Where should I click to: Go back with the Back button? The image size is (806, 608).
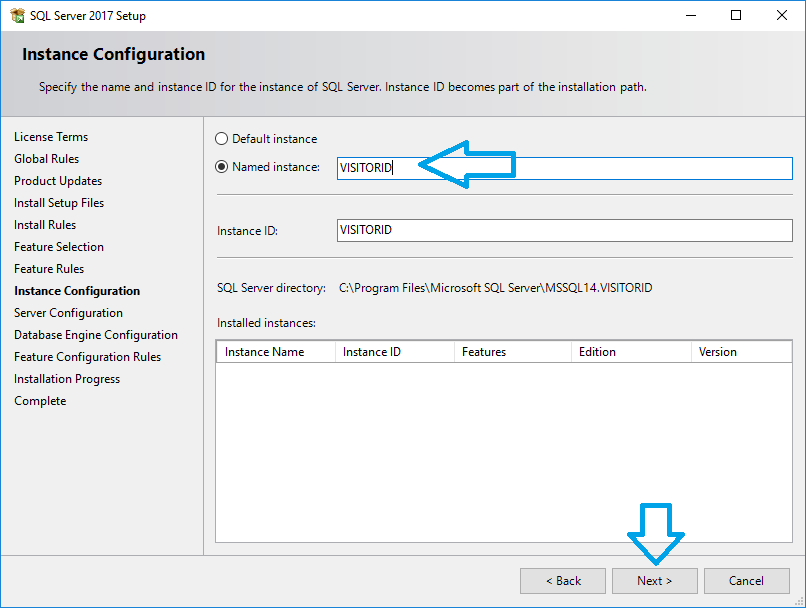coord(563,581)
